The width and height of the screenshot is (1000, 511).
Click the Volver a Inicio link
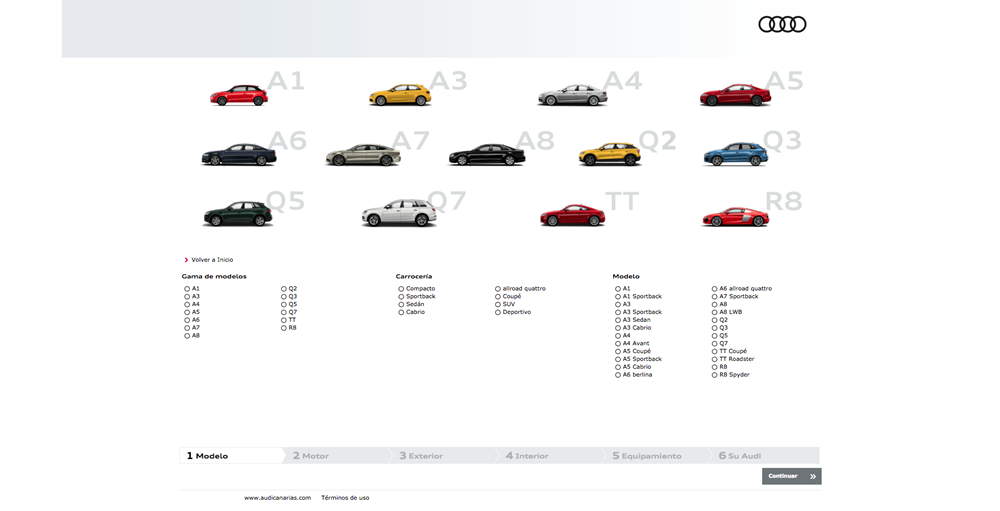coord(211,260)
